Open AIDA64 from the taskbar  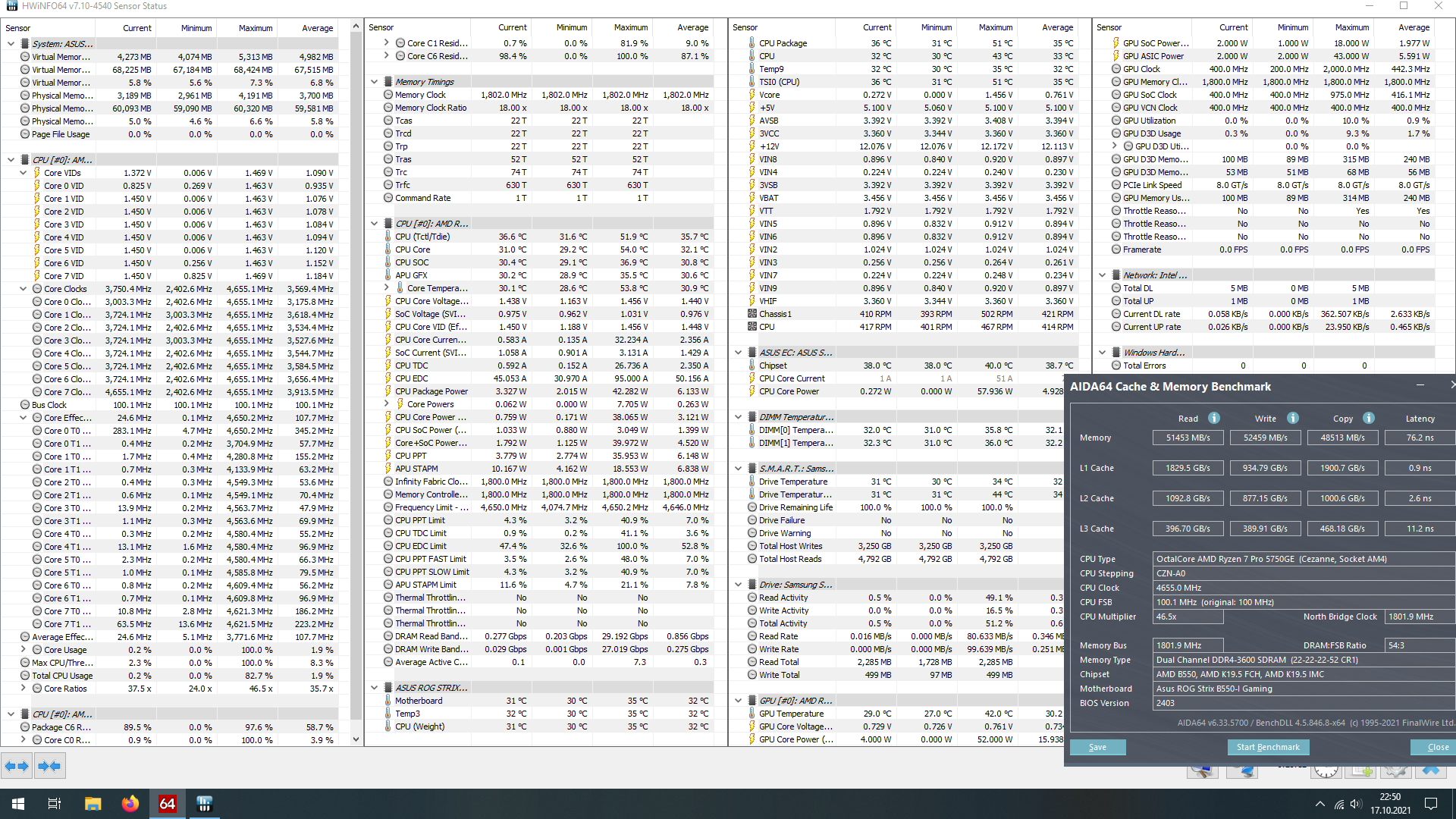(x=167, y=804)
